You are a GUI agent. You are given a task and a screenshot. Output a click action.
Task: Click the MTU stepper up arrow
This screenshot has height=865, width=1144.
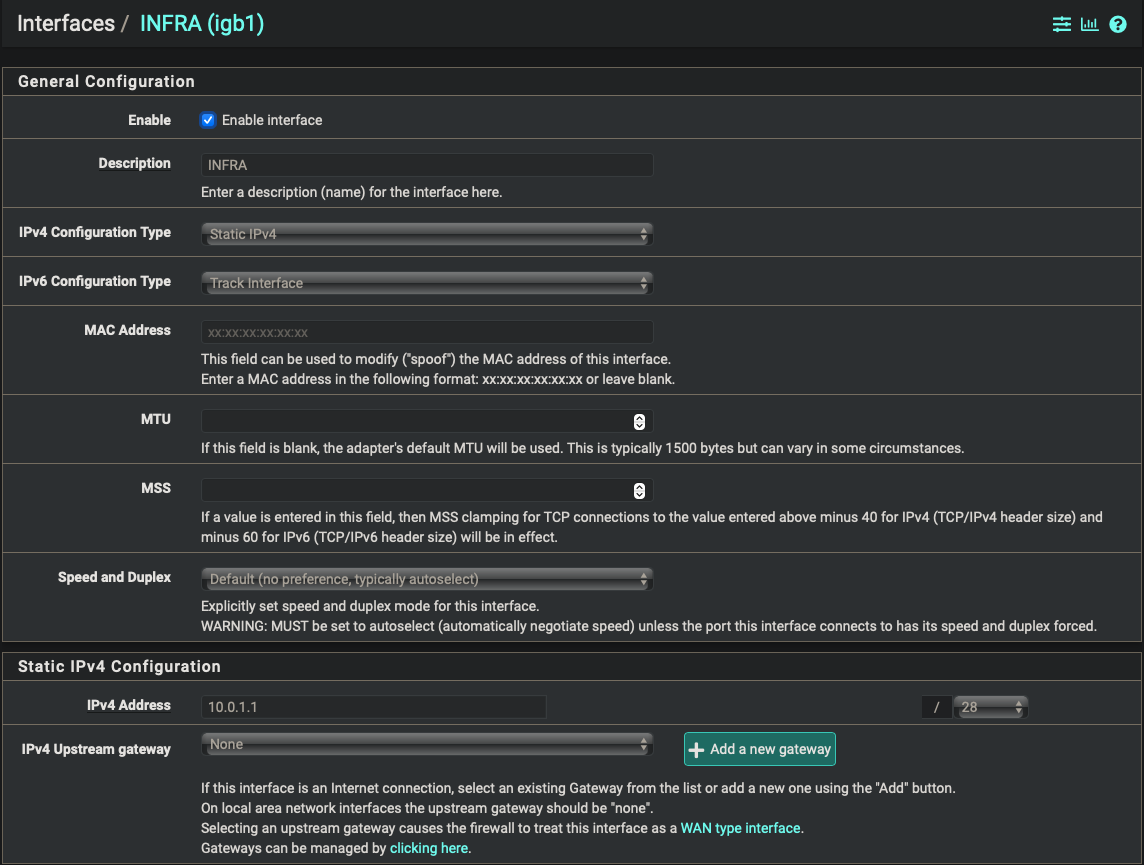click(638, 417)
